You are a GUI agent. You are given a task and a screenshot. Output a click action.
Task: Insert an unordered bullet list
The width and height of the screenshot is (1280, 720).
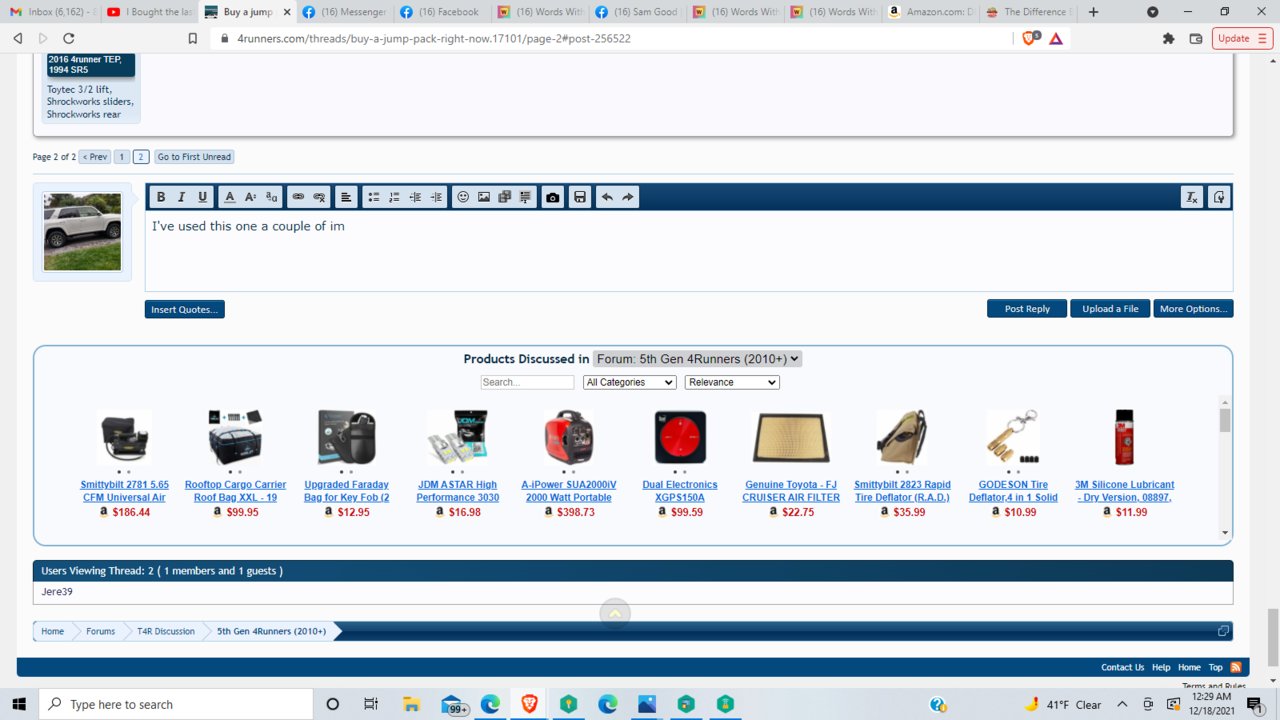[x=373, y=197]
